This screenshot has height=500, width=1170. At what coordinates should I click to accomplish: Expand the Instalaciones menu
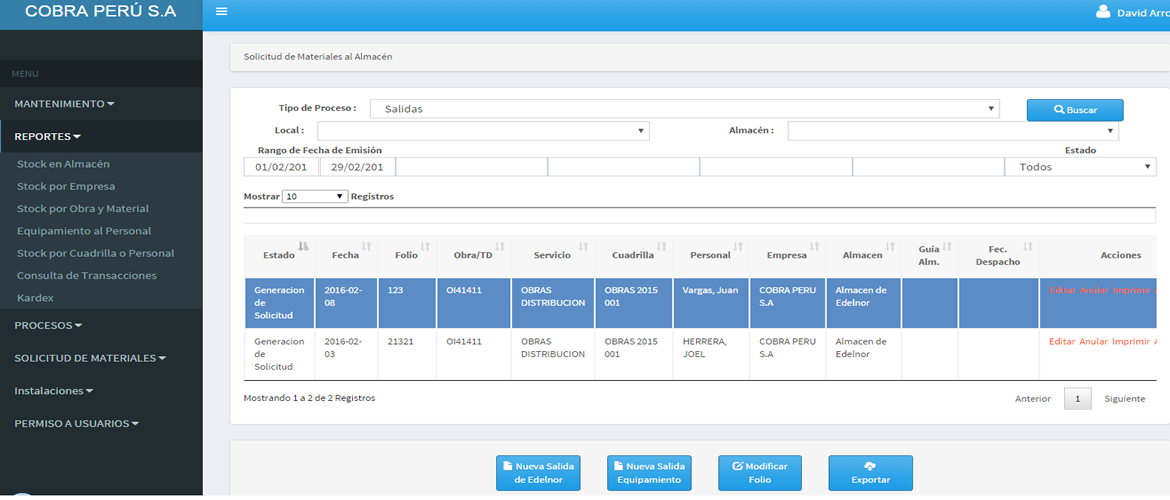tap(54, 391)
